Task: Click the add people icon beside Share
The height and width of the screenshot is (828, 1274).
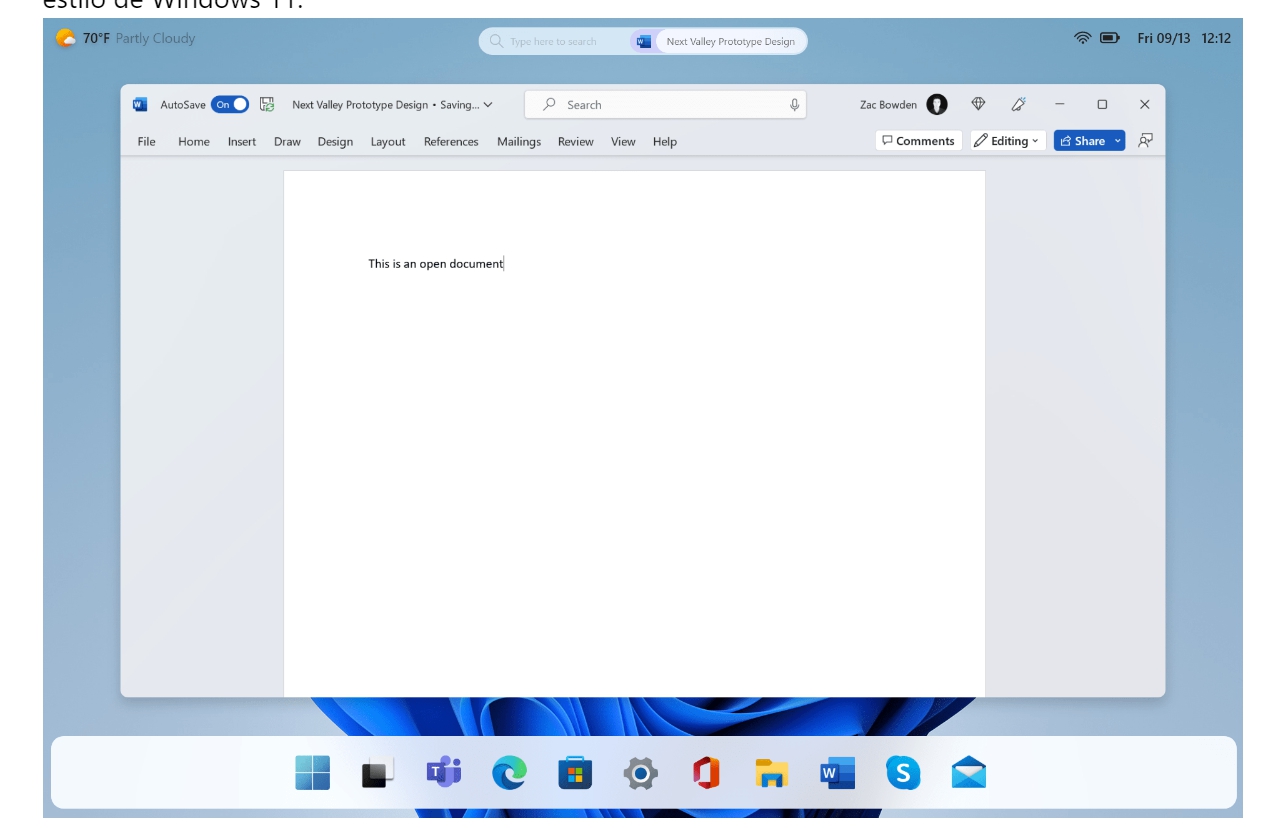Action: (x=1143, y=140)
